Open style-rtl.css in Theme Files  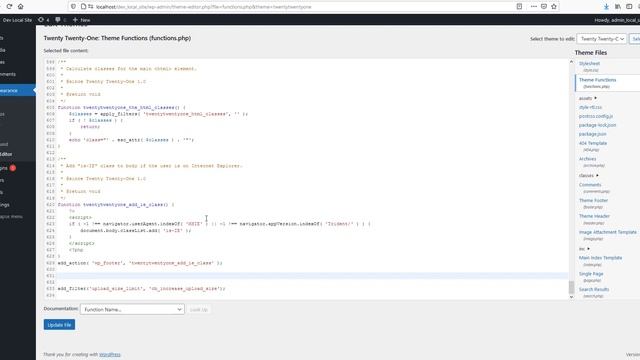coord(590,107)
